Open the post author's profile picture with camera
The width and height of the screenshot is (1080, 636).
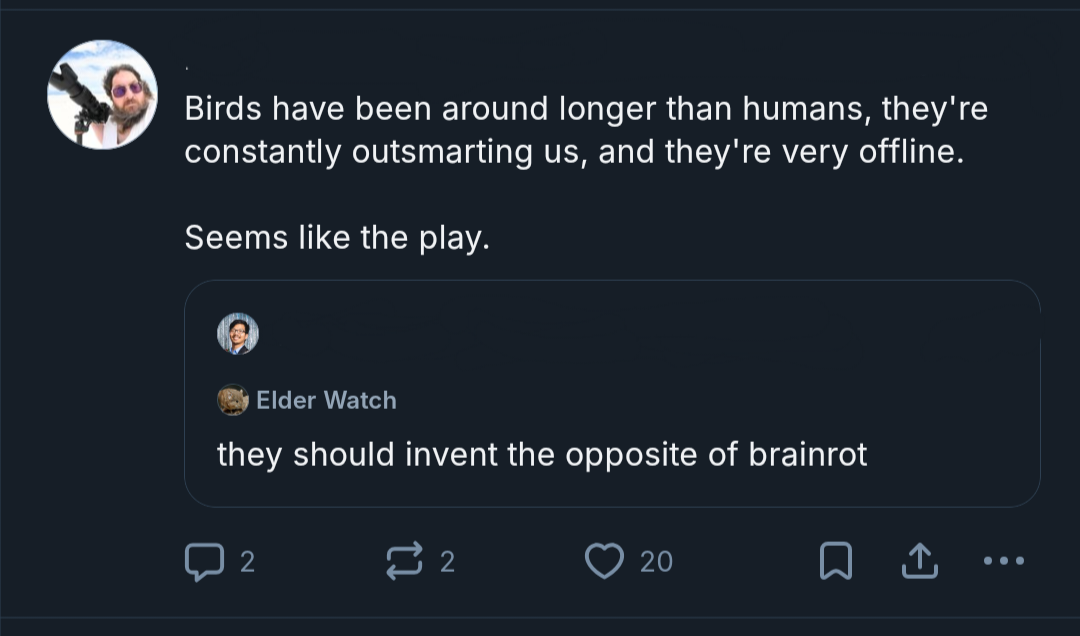coord(102,95)
